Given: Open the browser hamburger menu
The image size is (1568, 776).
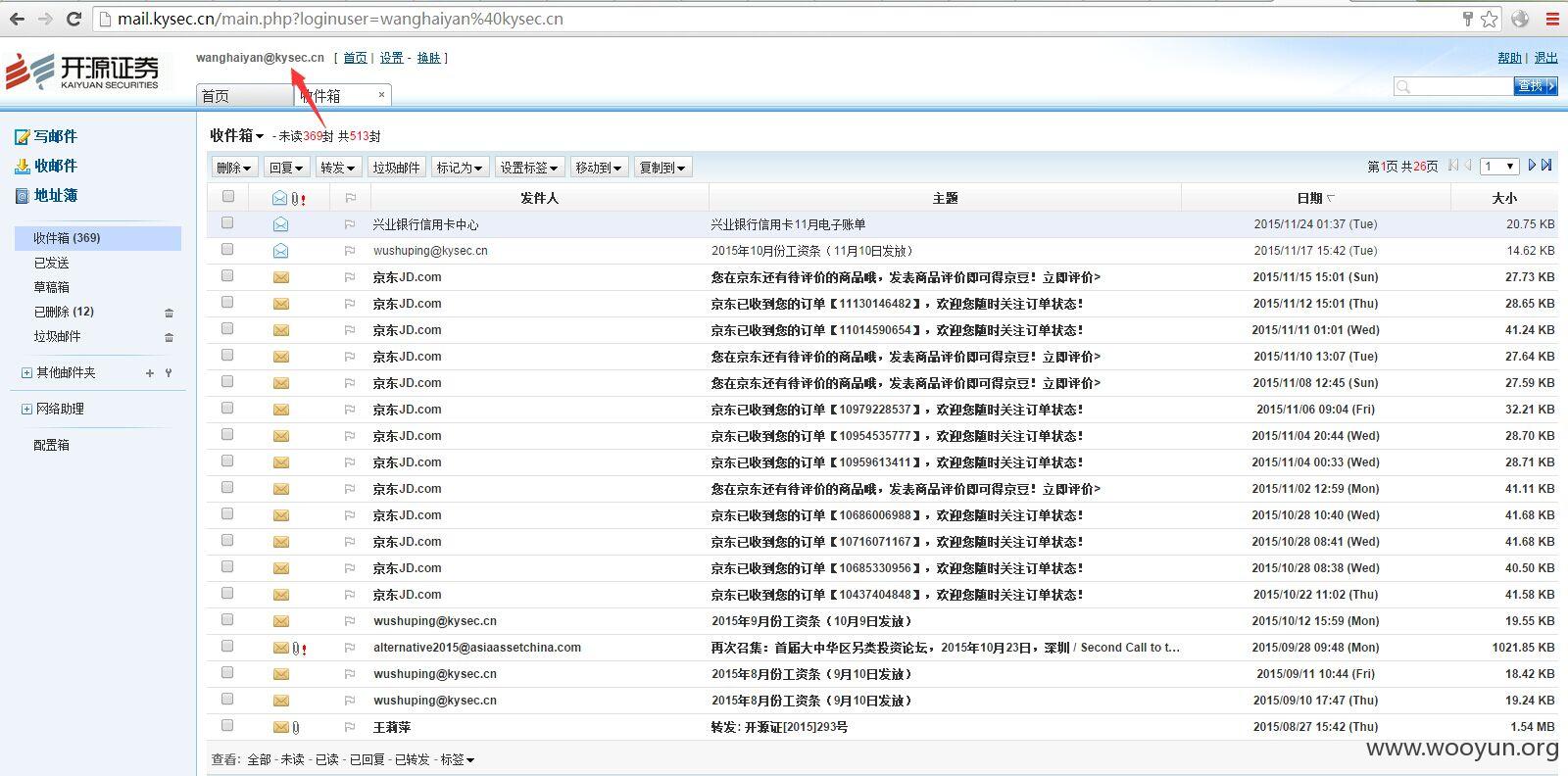Looking at the screenshot, I should (x=1552, y=19).
